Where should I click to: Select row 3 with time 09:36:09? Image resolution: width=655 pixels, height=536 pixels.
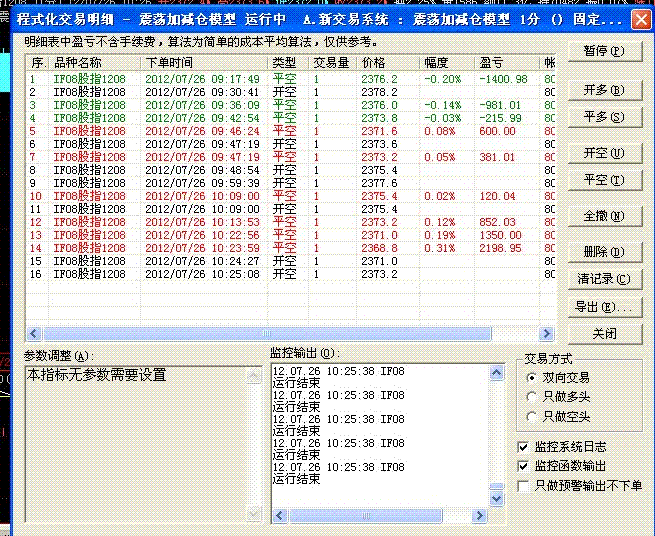tap(291, 105)
